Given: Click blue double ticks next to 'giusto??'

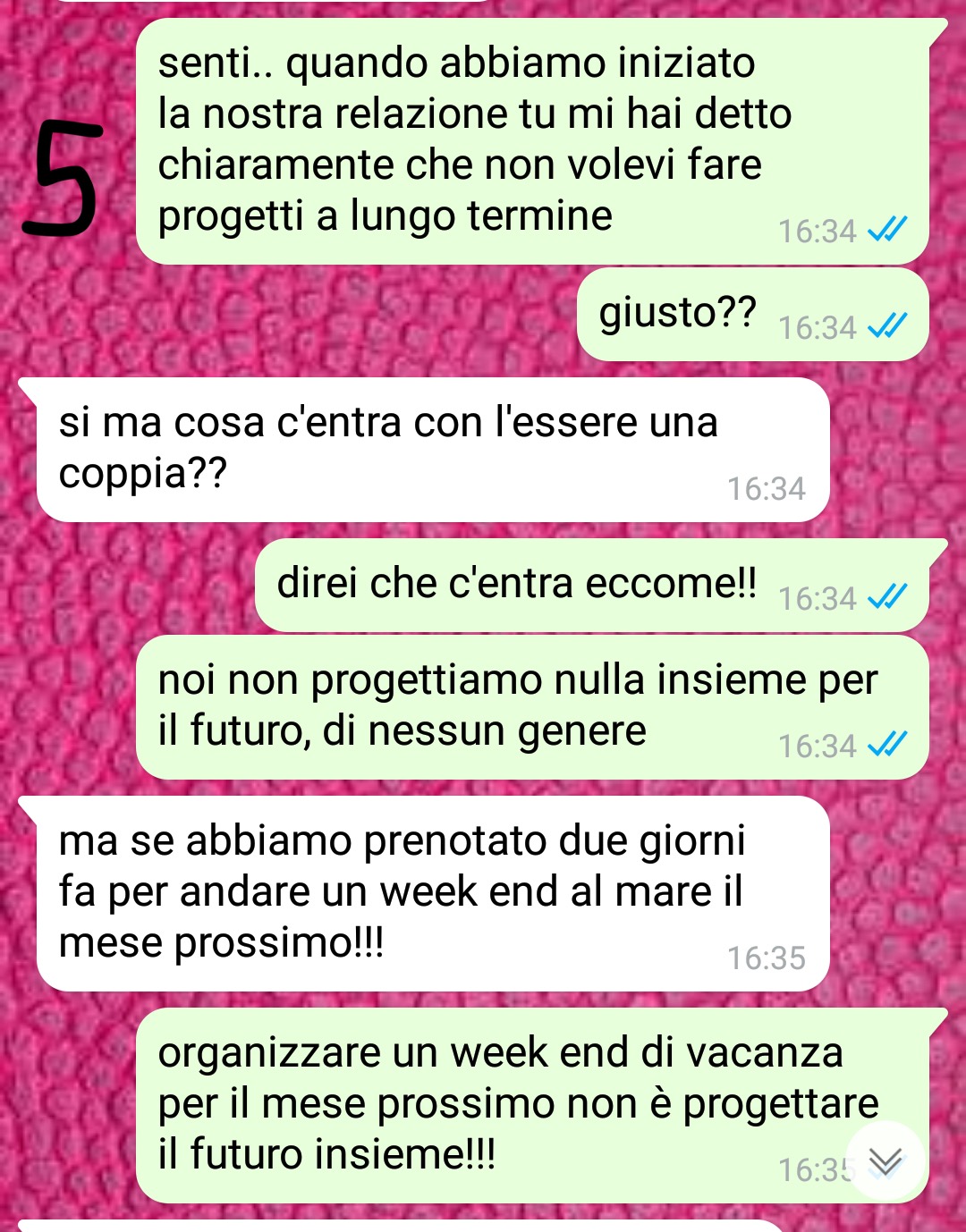Looking at the screenshot, I should pos(888,327).
